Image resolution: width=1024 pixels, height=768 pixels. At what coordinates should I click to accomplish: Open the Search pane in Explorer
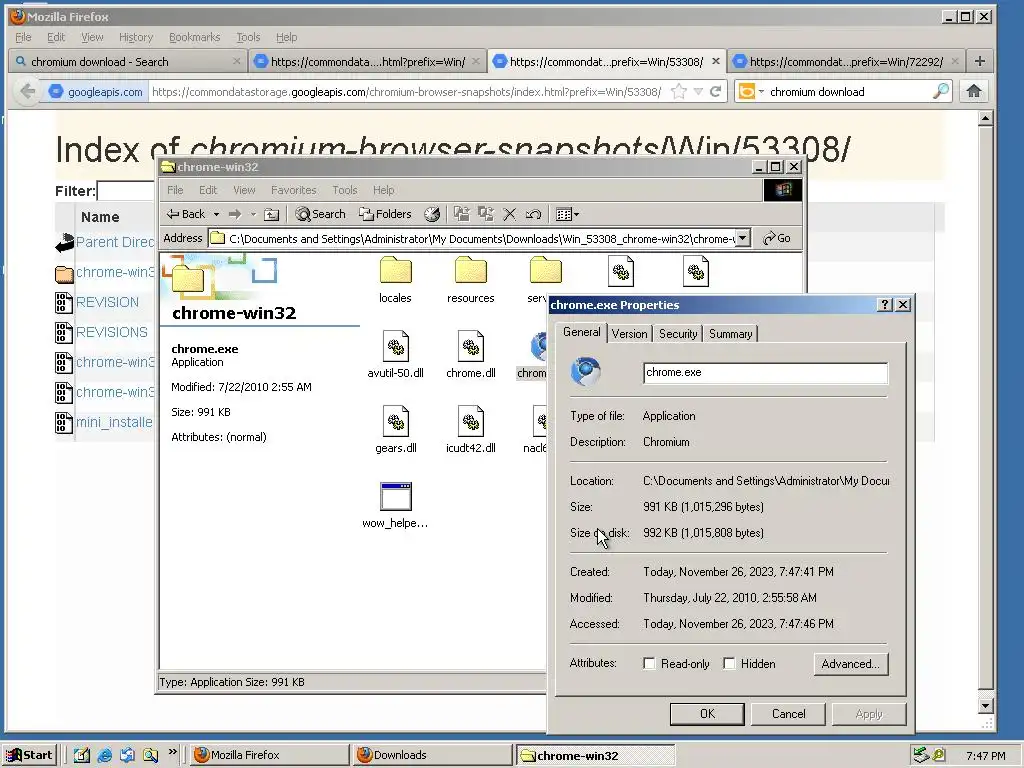320,214
